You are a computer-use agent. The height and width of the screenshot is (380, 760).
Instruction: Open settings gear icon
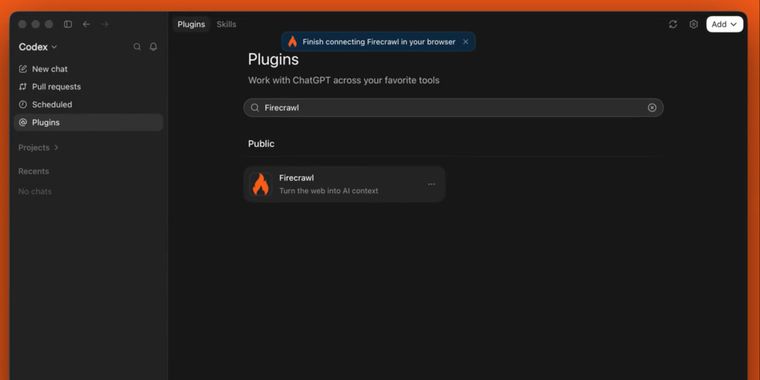tap(694, 24)
